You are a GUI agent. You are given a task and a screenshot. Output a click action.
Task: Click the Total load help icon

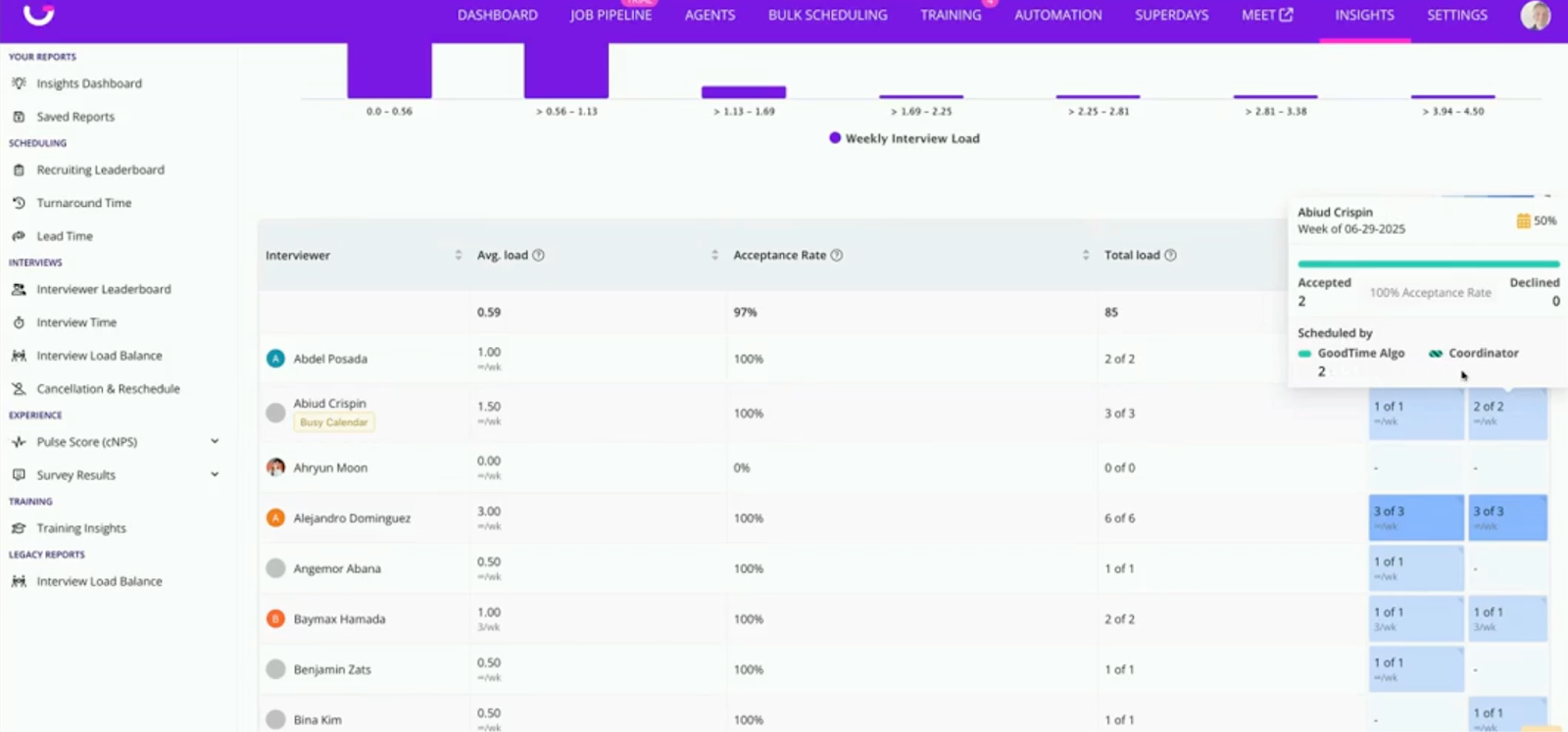(x=1170, y=256)
